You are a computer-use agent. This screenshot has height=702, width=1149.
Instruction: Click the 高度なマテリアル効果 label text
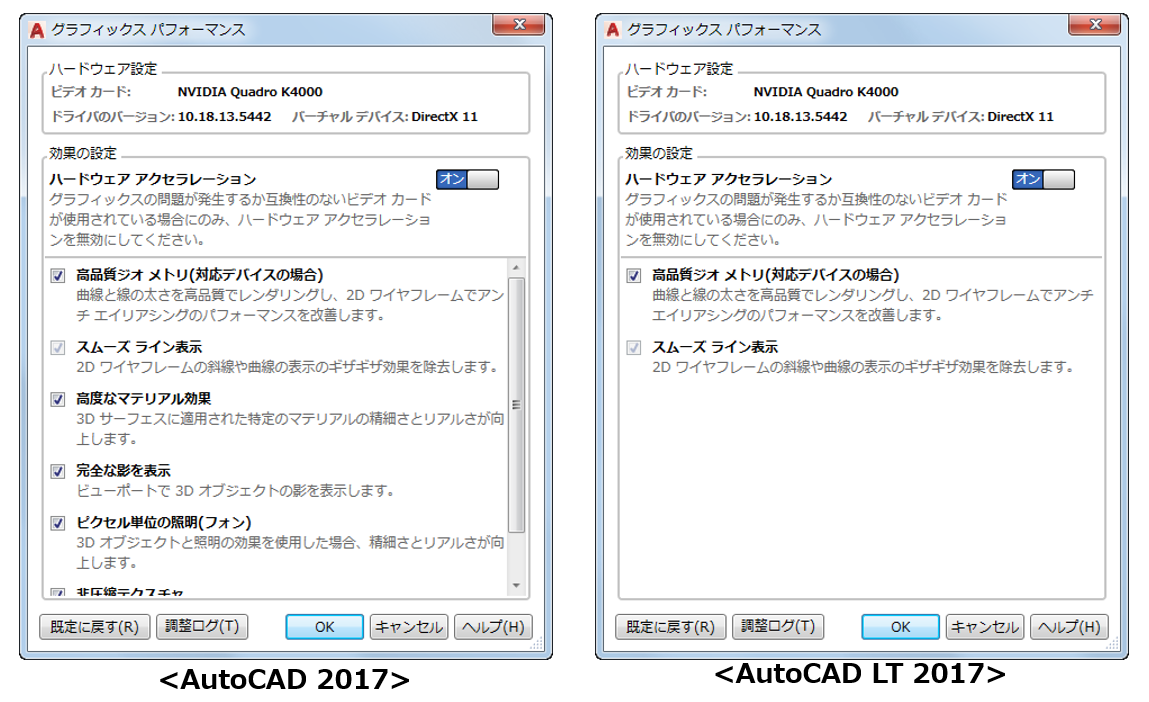point(144,399)
